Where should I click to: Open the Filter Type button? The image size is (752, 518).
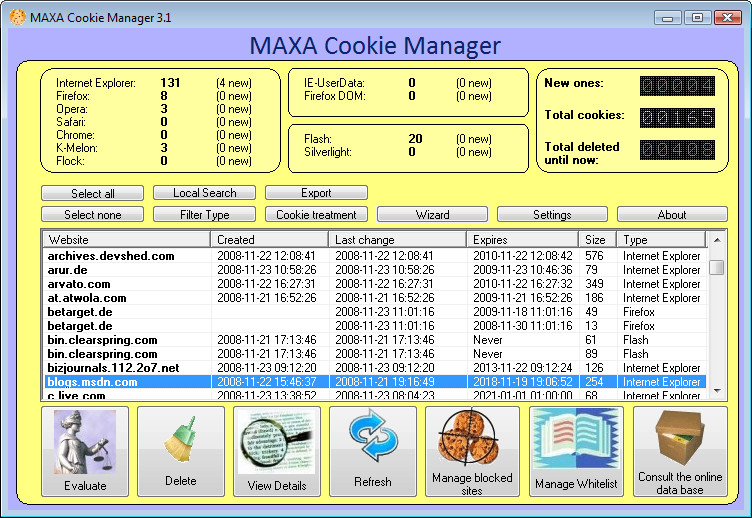pyautogui.click(x=204, y=214)
